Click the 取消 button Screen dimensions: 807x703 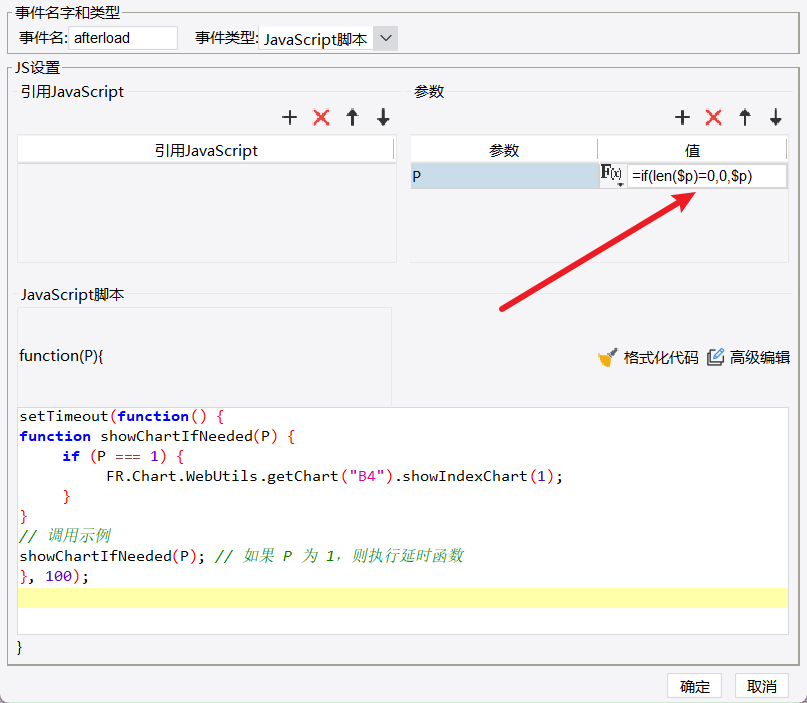(x=762, y=686)
